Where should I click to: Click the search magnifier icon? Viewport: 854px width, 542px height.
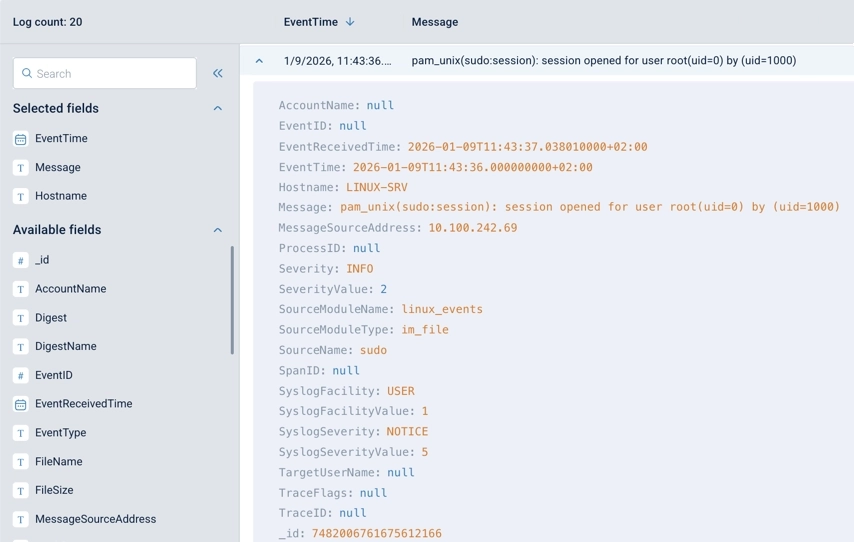(x=27, y=73)
